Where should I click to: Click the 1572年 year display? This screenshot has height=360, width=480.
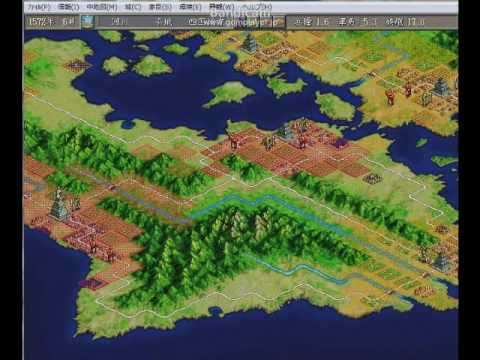(x=41, y=22)
